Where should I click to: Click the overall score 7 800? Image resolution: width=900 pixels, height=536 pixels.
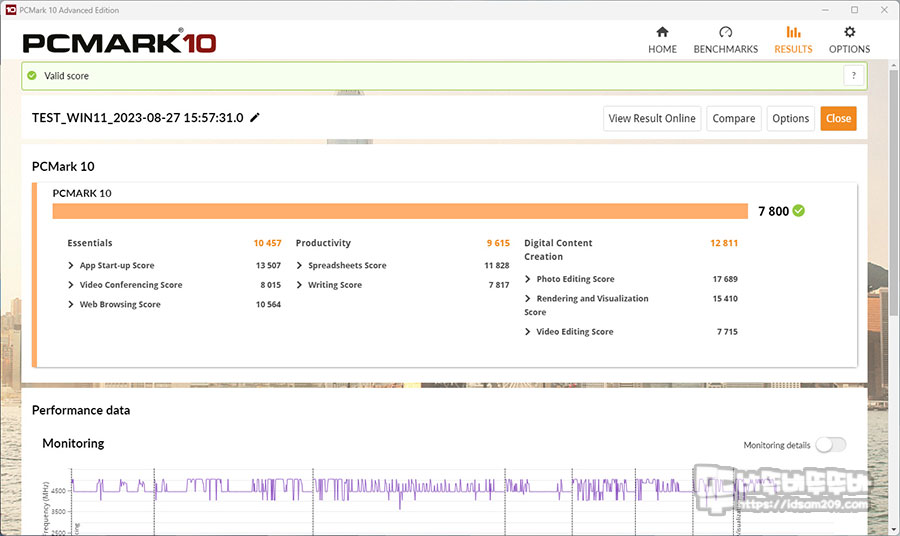773,211
